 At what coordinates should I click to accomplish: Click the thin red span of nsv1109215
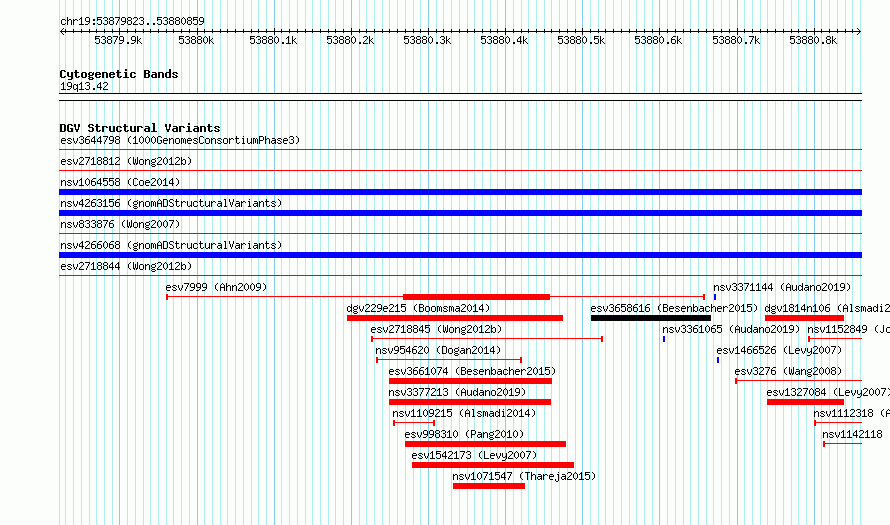[x=414, y=423]
